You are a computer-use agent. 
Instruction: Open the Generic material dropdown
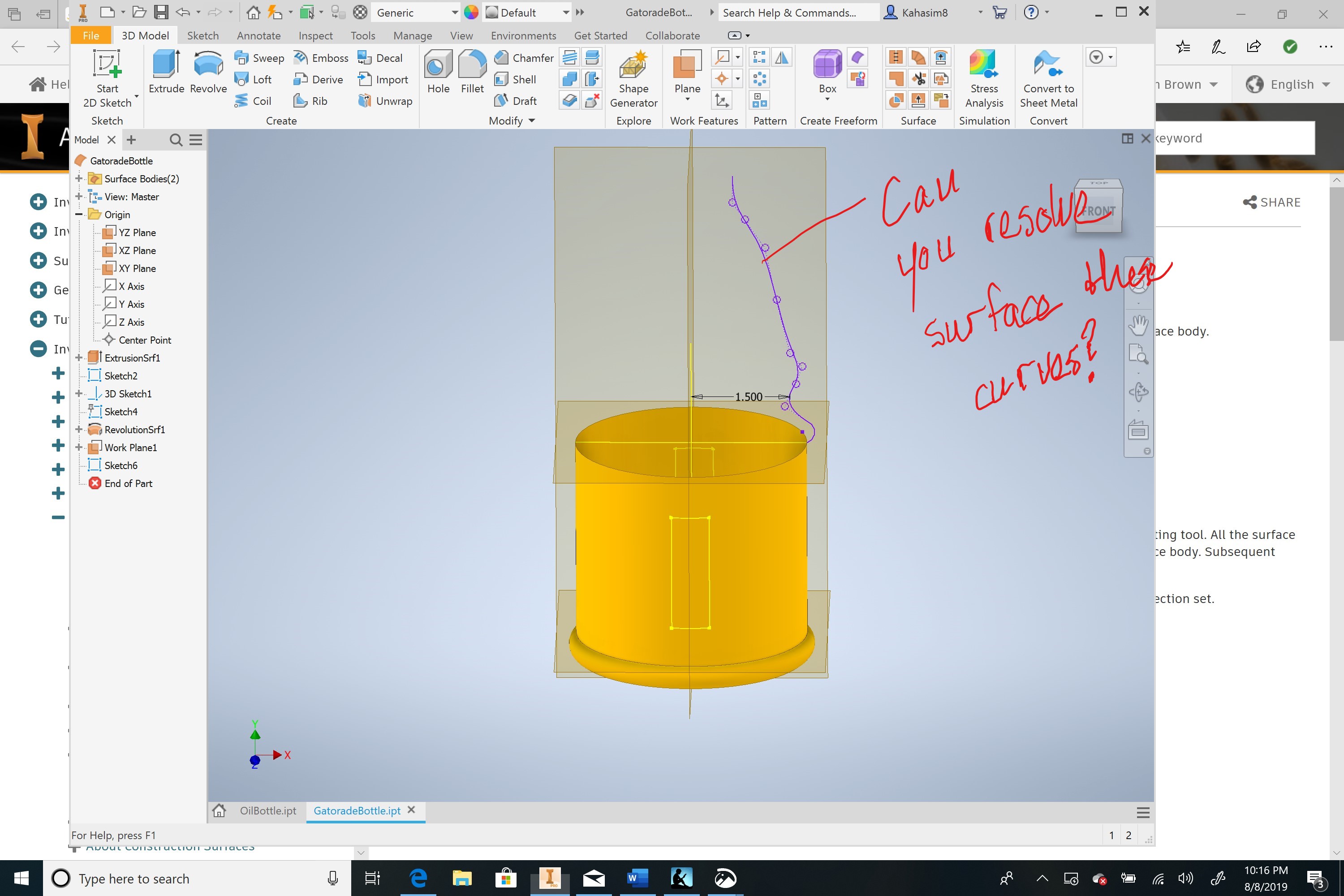click(x=454, y=12)
